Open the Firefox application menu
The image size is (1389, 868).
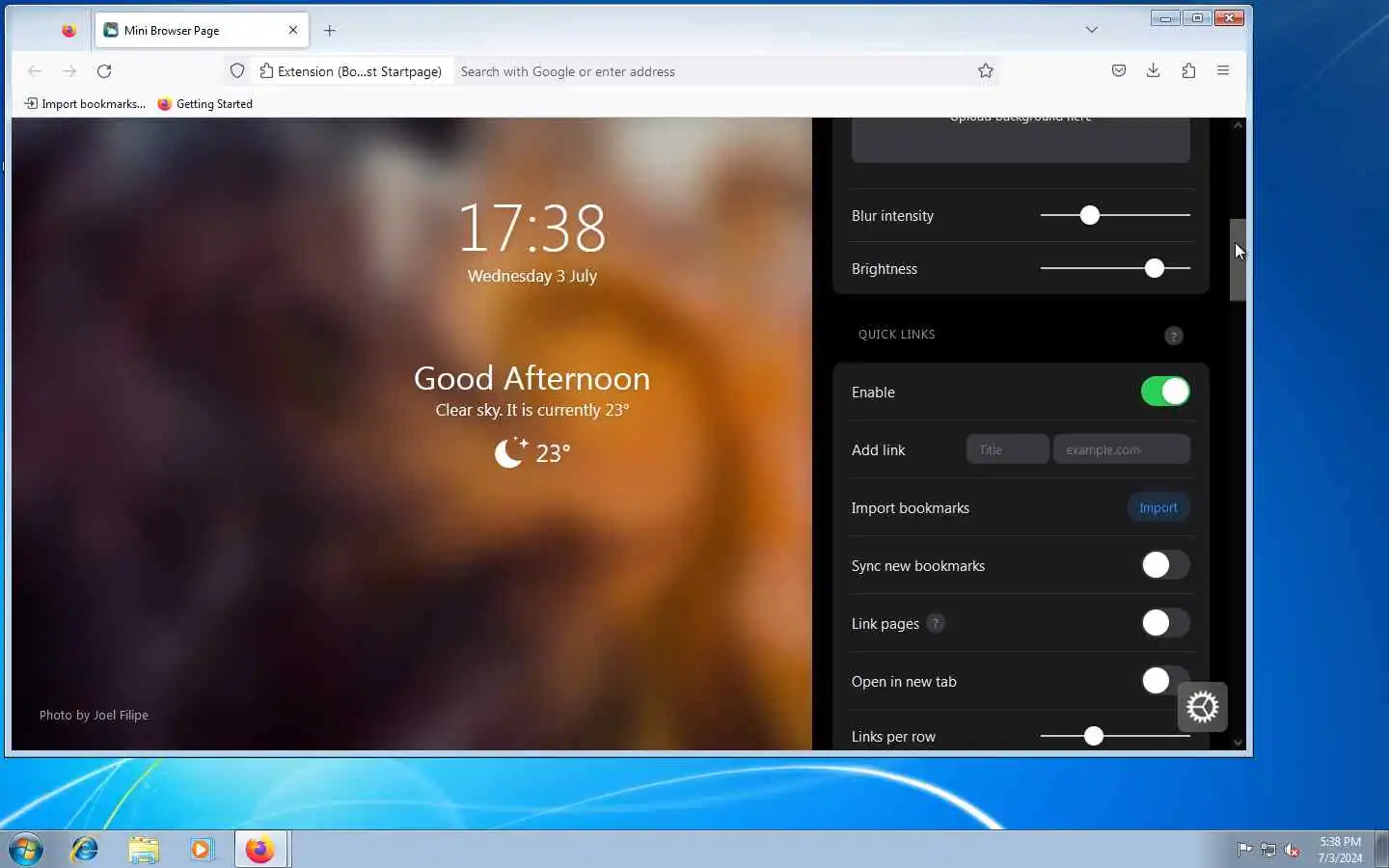(x=1223, y=70)
